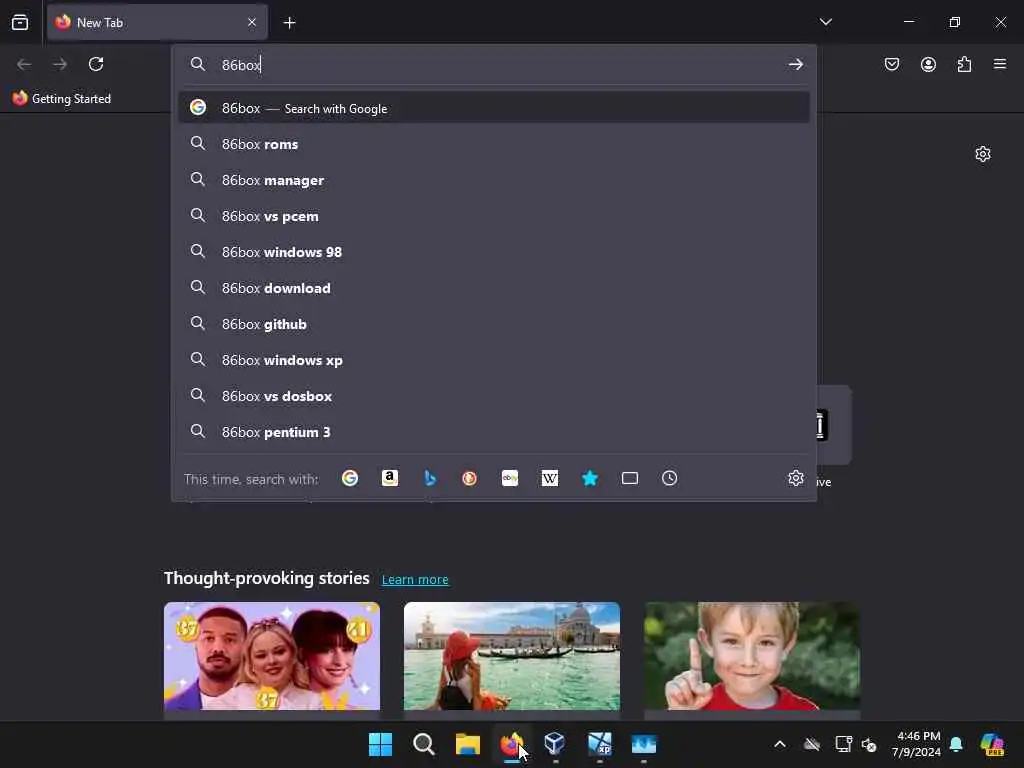Open the network tray icon
1024x768 pixels.
(x=843, y=744)
